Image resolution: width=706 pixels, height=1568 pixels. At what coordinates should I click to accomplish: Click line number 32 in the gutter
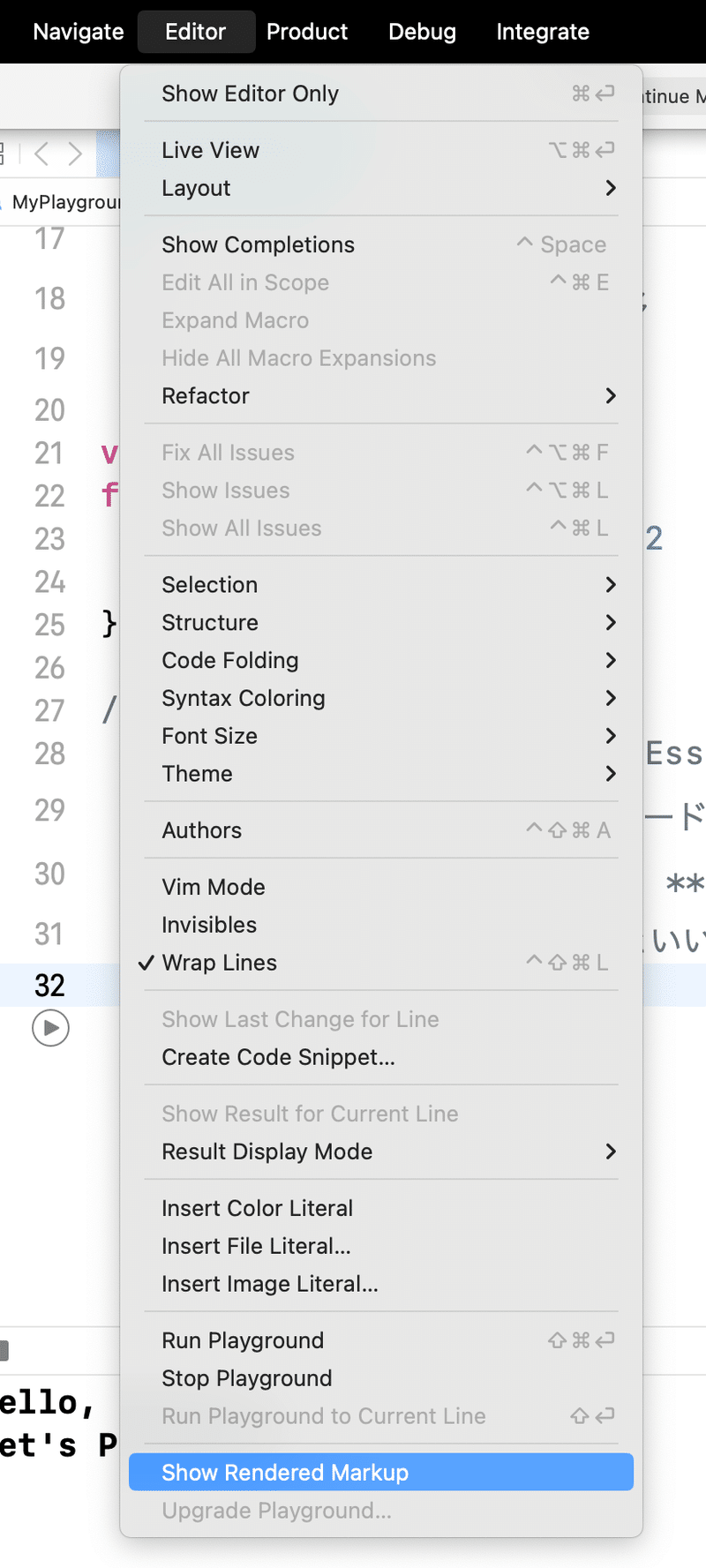49,986
